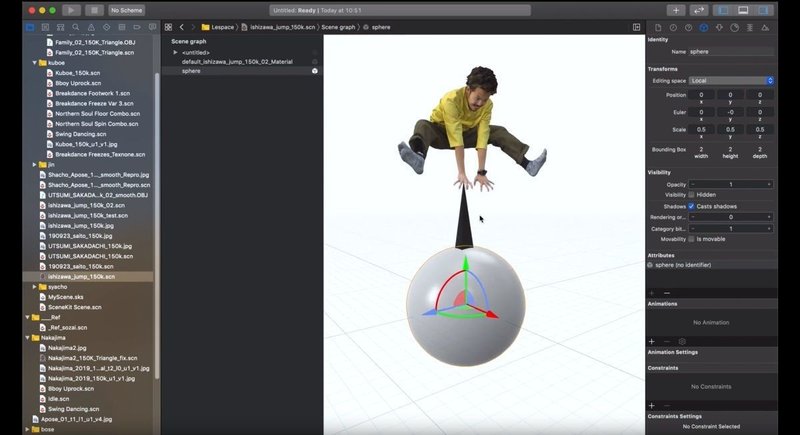Click the Scale y value field
Image resolution: width=800 pixels, height=435 pixels.
730,130
